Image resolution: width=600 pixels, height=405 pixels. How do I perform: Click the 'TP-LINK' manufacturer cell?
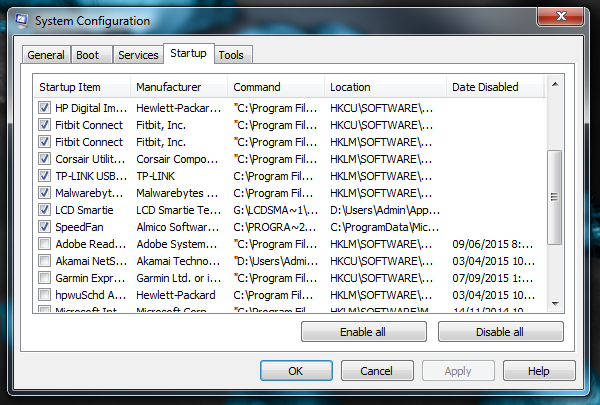155,176
